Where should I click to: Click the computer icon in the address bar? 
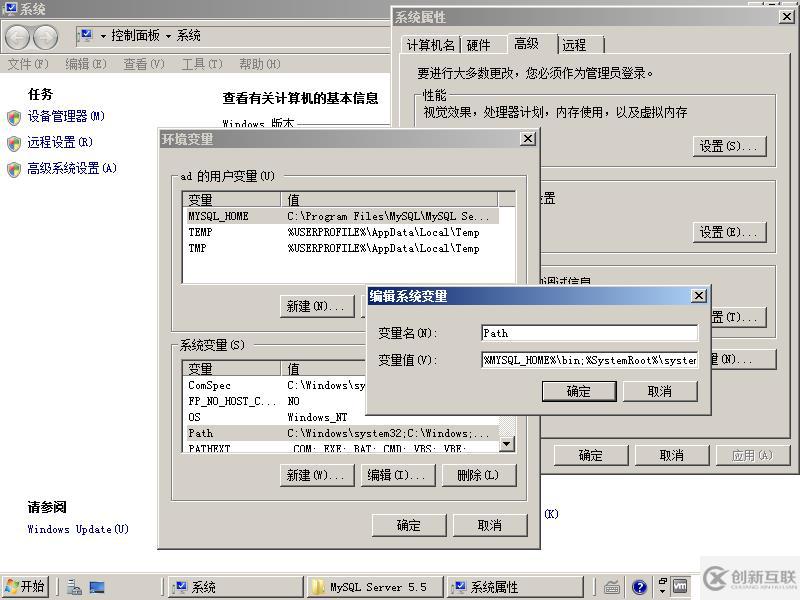tap(86, 35)
